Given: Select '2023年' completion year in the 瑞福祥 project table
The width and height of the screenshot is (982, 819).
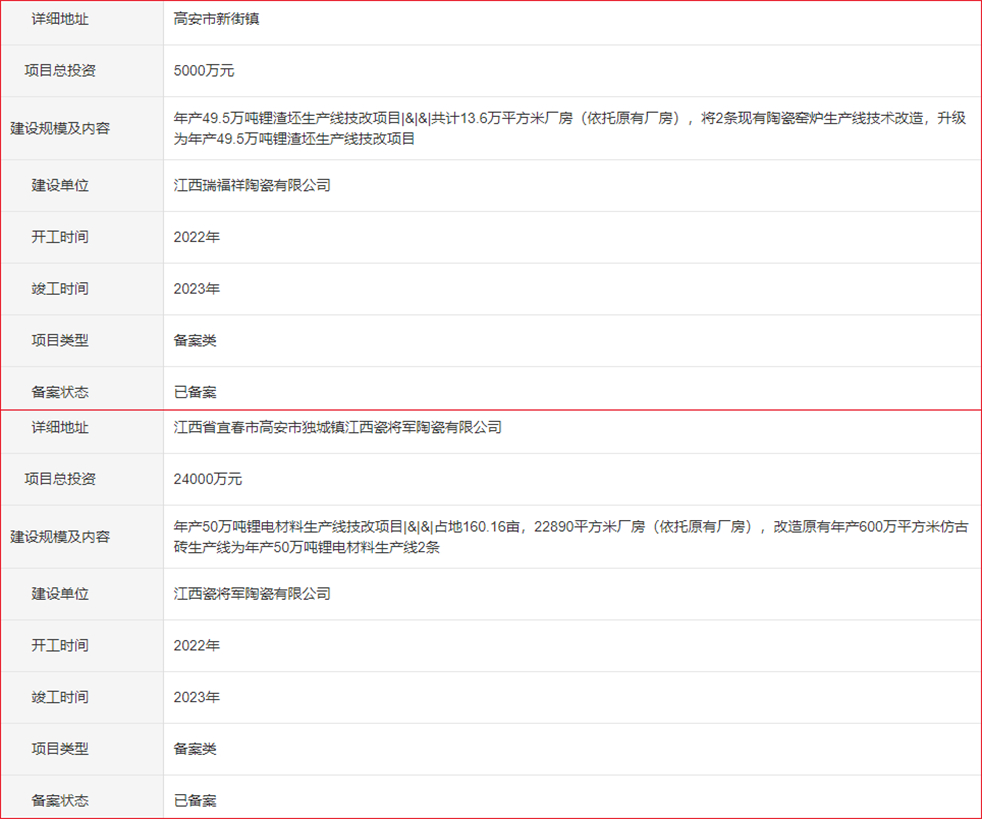Looking at the screenshot, I should tap(197, 289).
